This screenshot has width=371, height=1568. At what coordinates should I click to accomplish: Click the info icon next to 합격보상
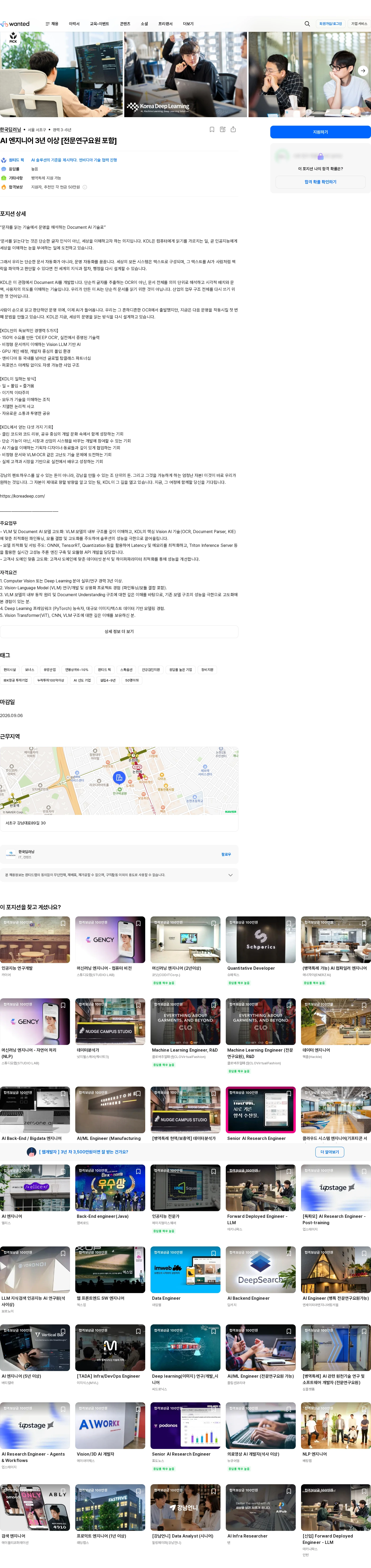click(x=85, y=187)
